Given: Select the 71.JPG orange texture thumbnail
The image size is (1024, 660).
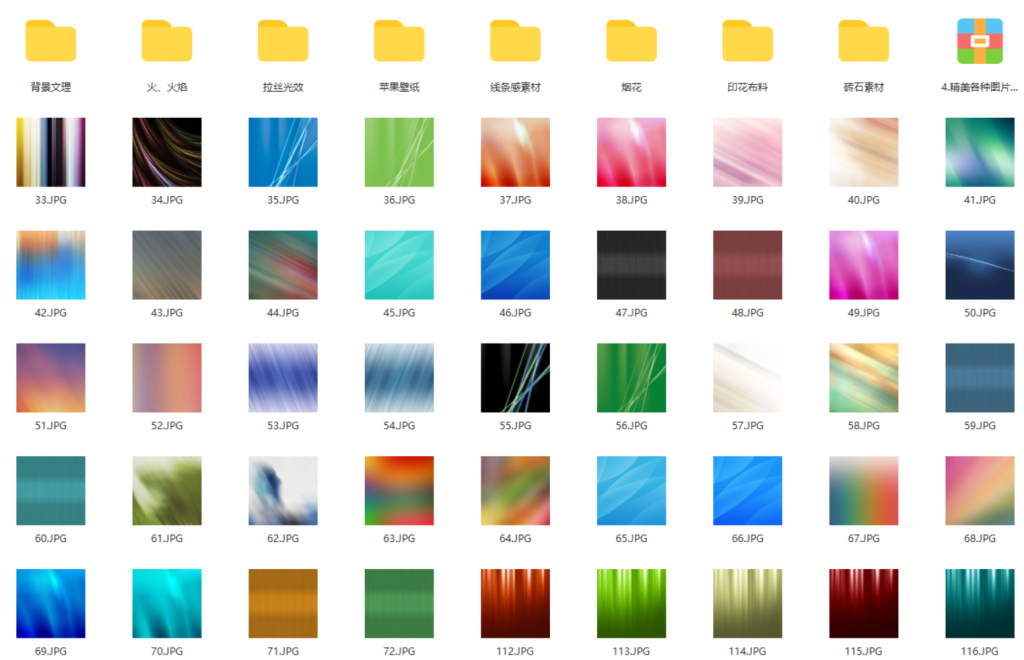Looking at the screenshot, I should point(282,603).
